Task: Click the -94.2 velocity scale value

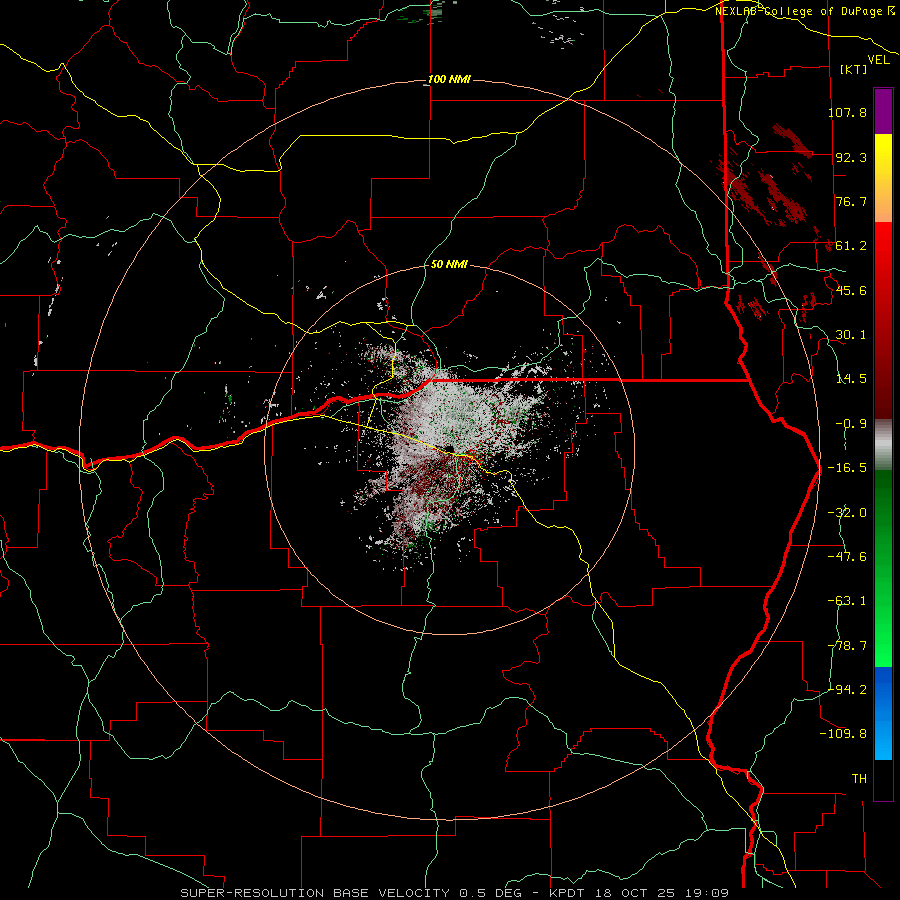Action: [x=847, y=689]
